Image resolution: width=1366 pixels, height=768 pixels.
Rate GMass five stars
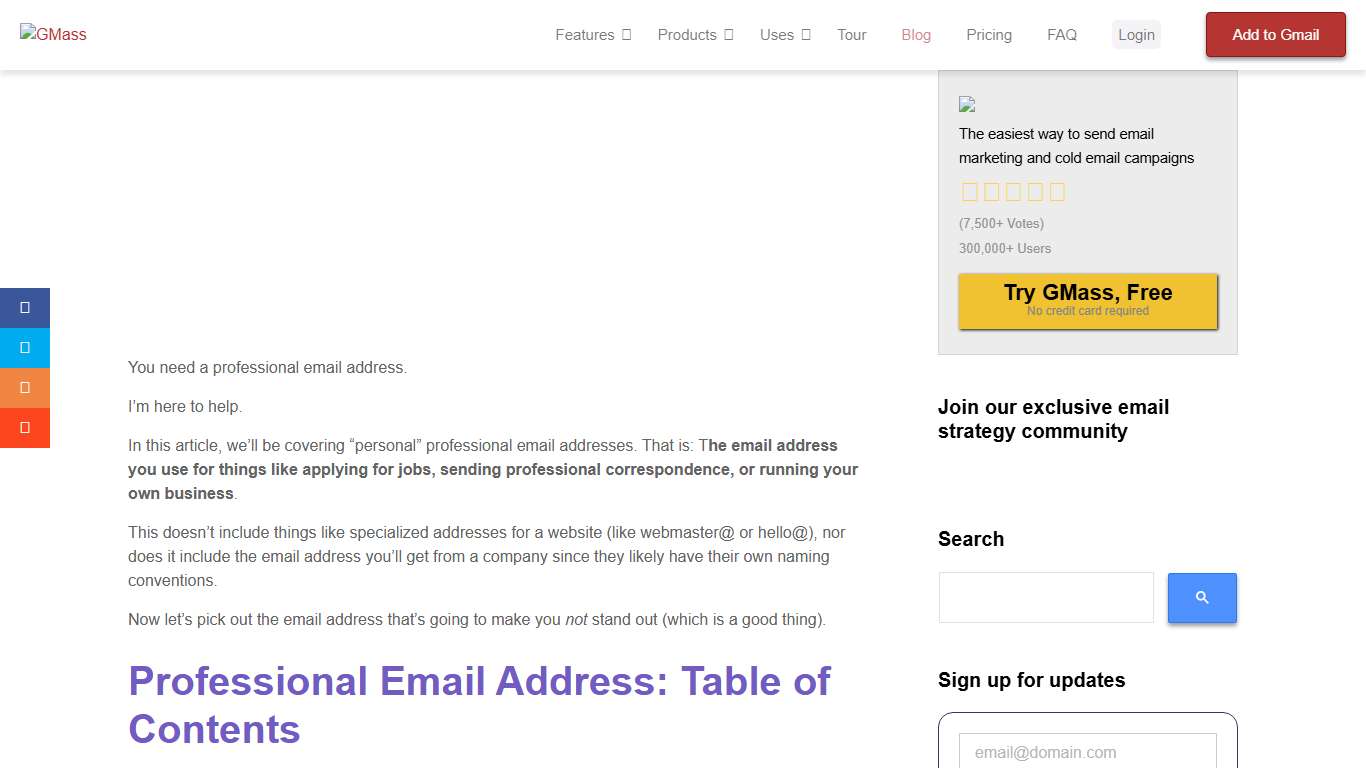[1057, 191]
